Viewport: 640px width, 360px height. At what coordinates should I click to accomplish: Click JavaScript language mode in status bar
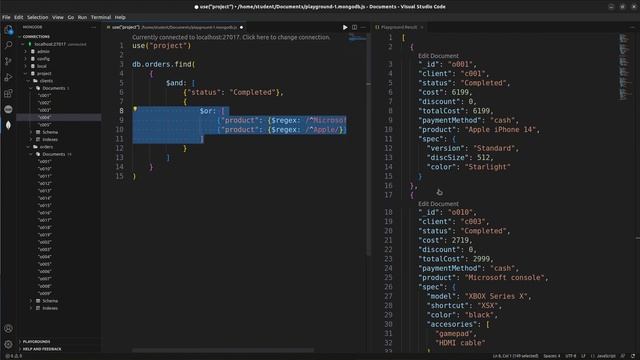[x=606, y=356]
